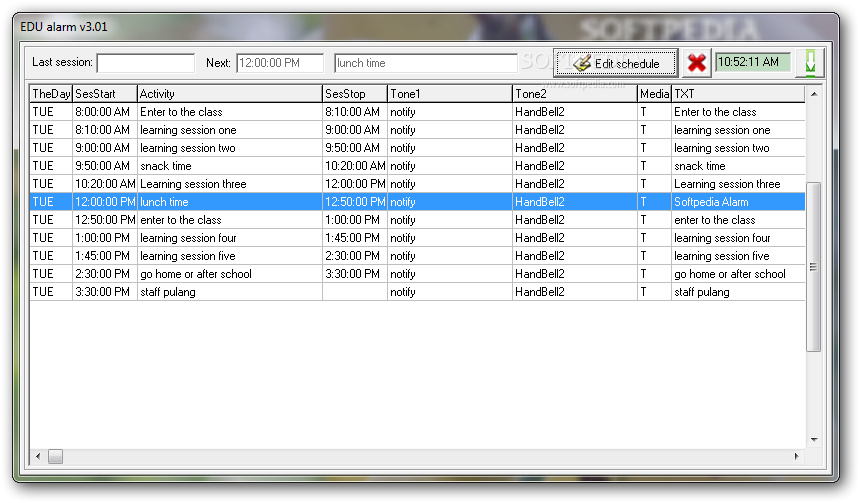Click the horizontal scrollbar left arrow
Viewport: 860px width, 503px height.
tap(38, 456)
